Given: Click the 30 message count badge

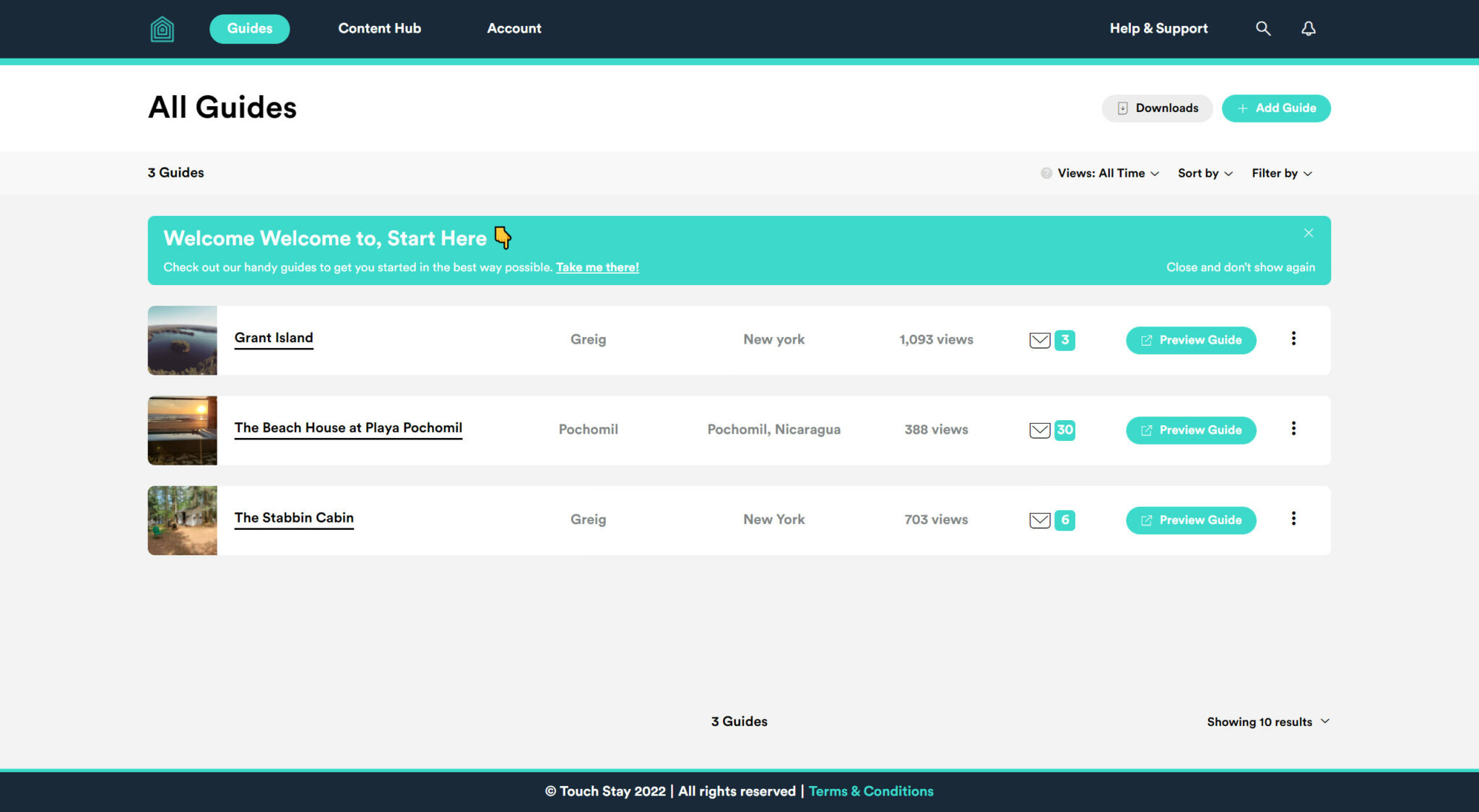Looking at the screenshot, I should [x=1064, y=429].
